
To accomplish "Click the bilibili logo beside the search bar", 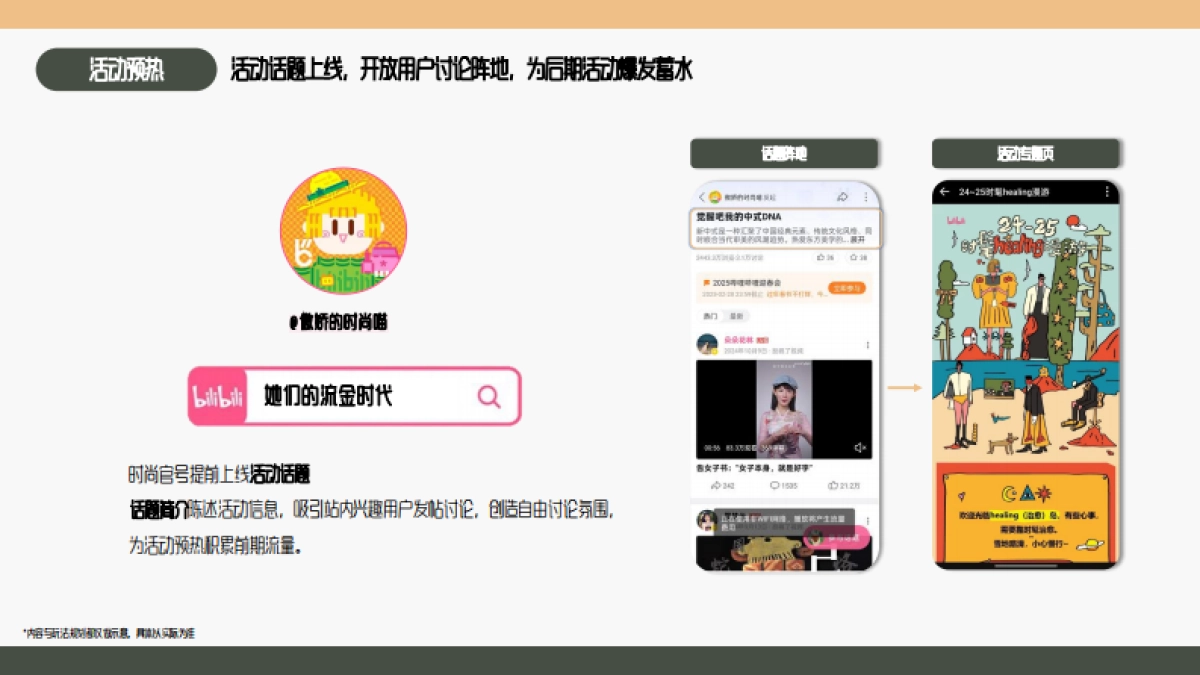I will point(220,396).
